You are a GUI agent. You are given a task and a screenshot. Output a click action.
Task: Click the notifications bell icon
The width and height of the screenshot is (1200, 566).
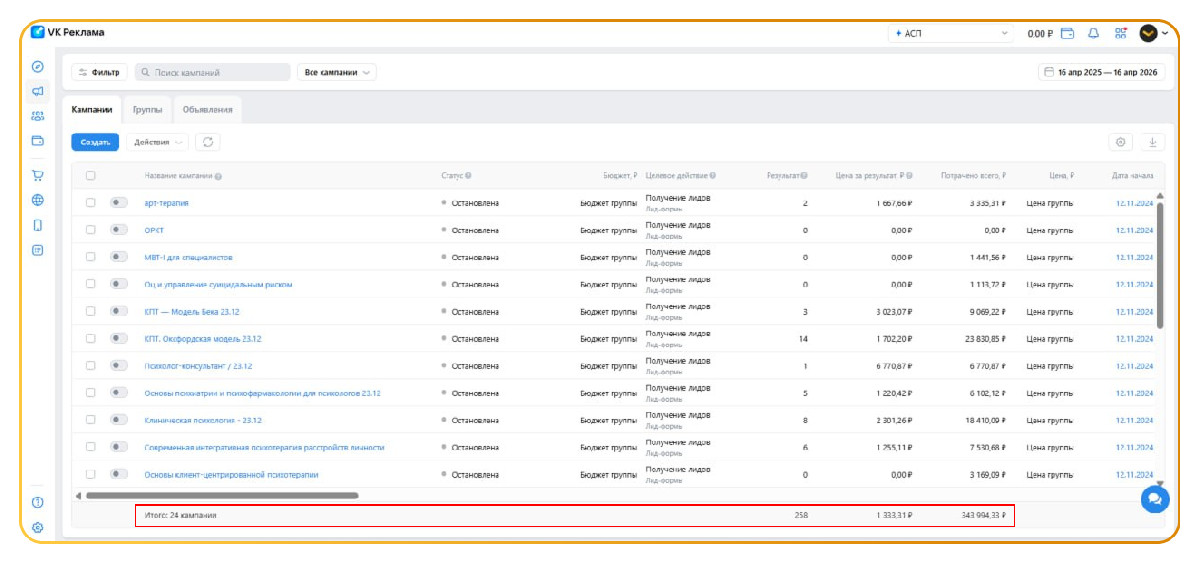(x=1093, y=33)
